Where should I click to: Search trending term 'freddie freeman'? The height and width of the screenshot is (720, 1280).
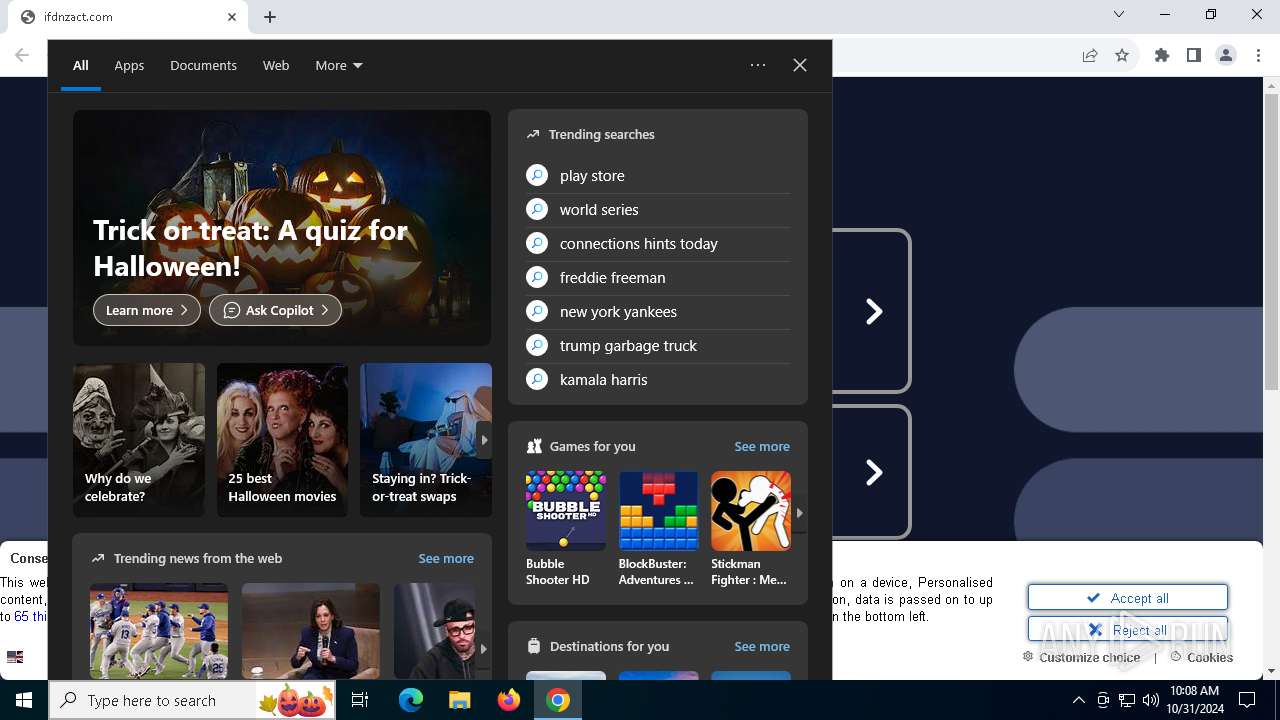click(658, 278)
